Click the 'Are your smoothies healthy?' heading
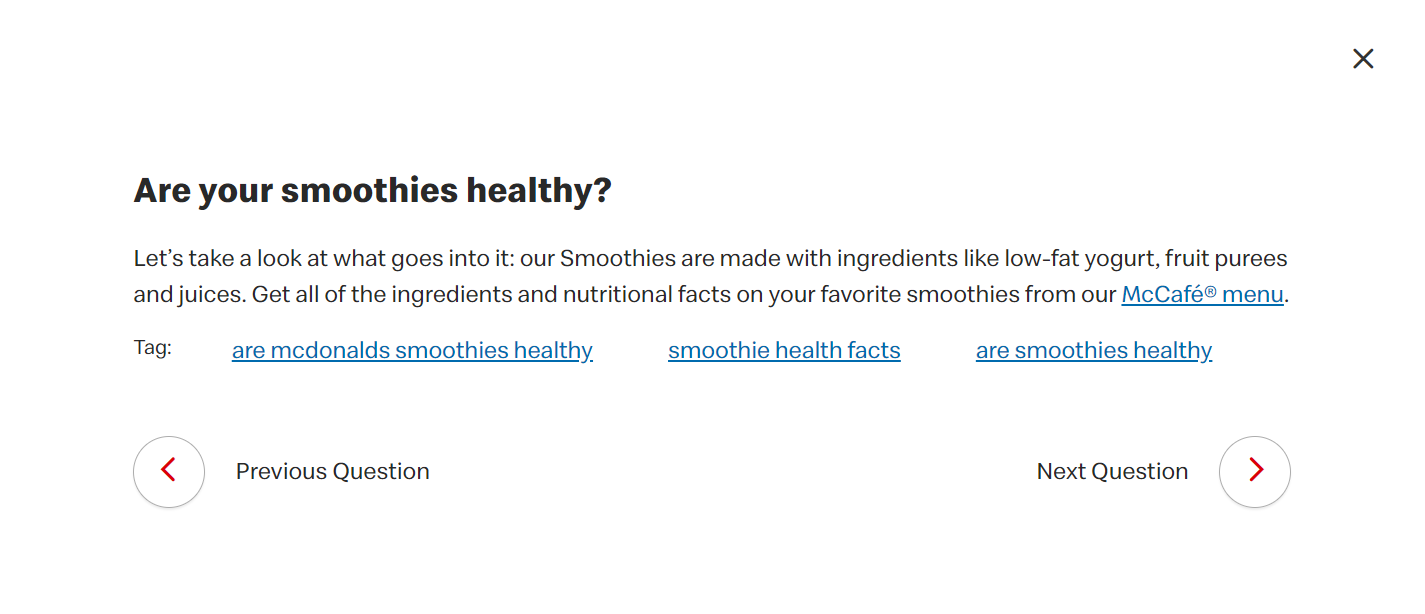The width and height of the screenshot is (1425, 614). (x=372, y=190)
